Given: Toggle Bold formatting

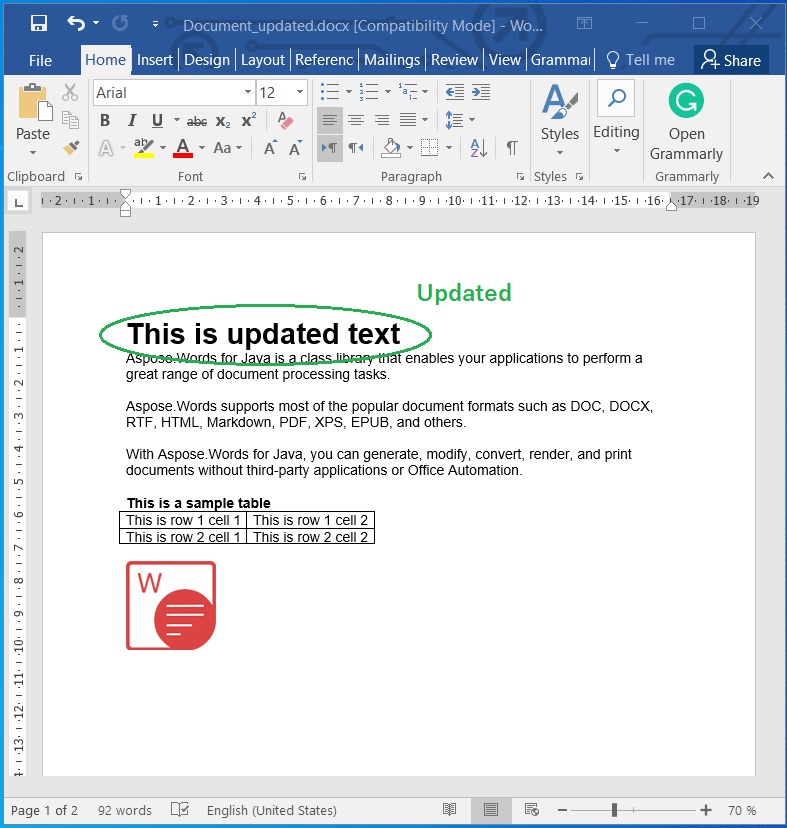Looking at the screenshot, I should (105, 121).
